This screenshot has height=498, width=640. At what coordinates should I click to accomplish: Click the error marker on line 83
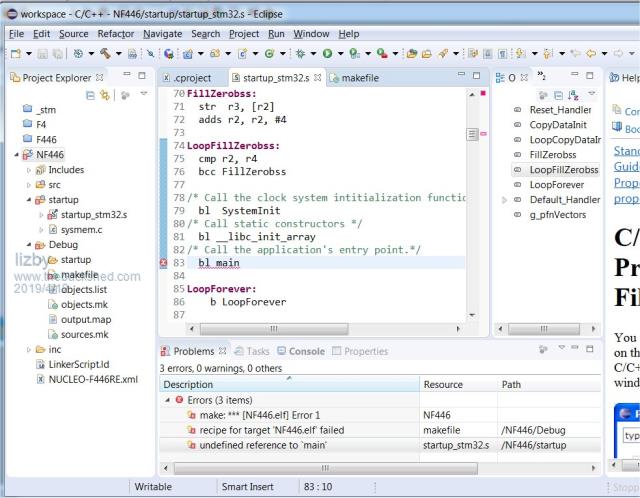point(164,263)
